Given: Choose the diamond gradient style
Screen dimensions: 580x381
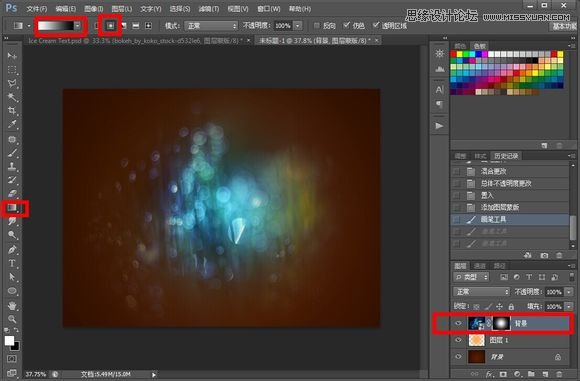Looking at the screenshot, I should (148, 26).
